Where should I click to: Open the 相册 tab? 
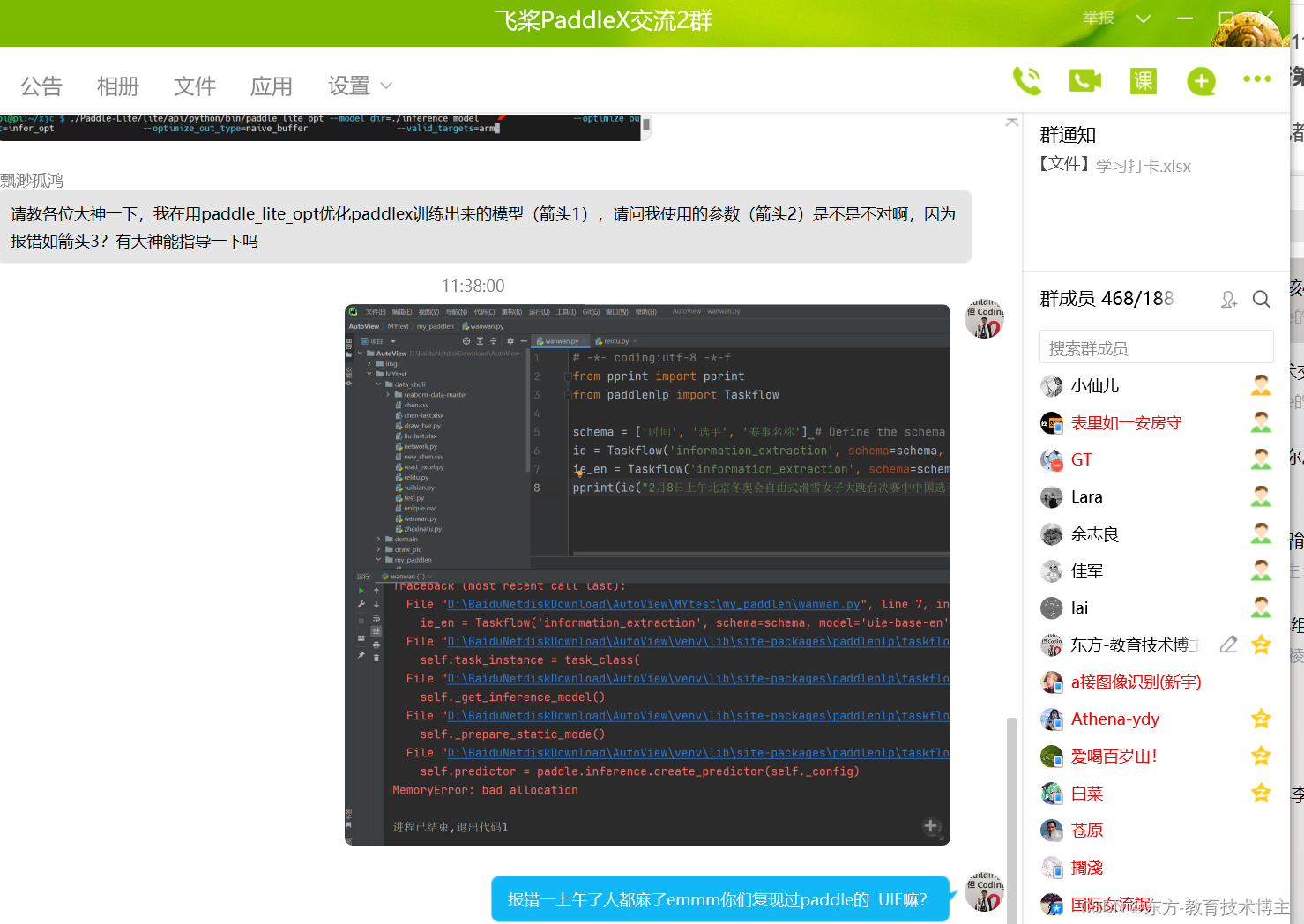pos(118,86)
